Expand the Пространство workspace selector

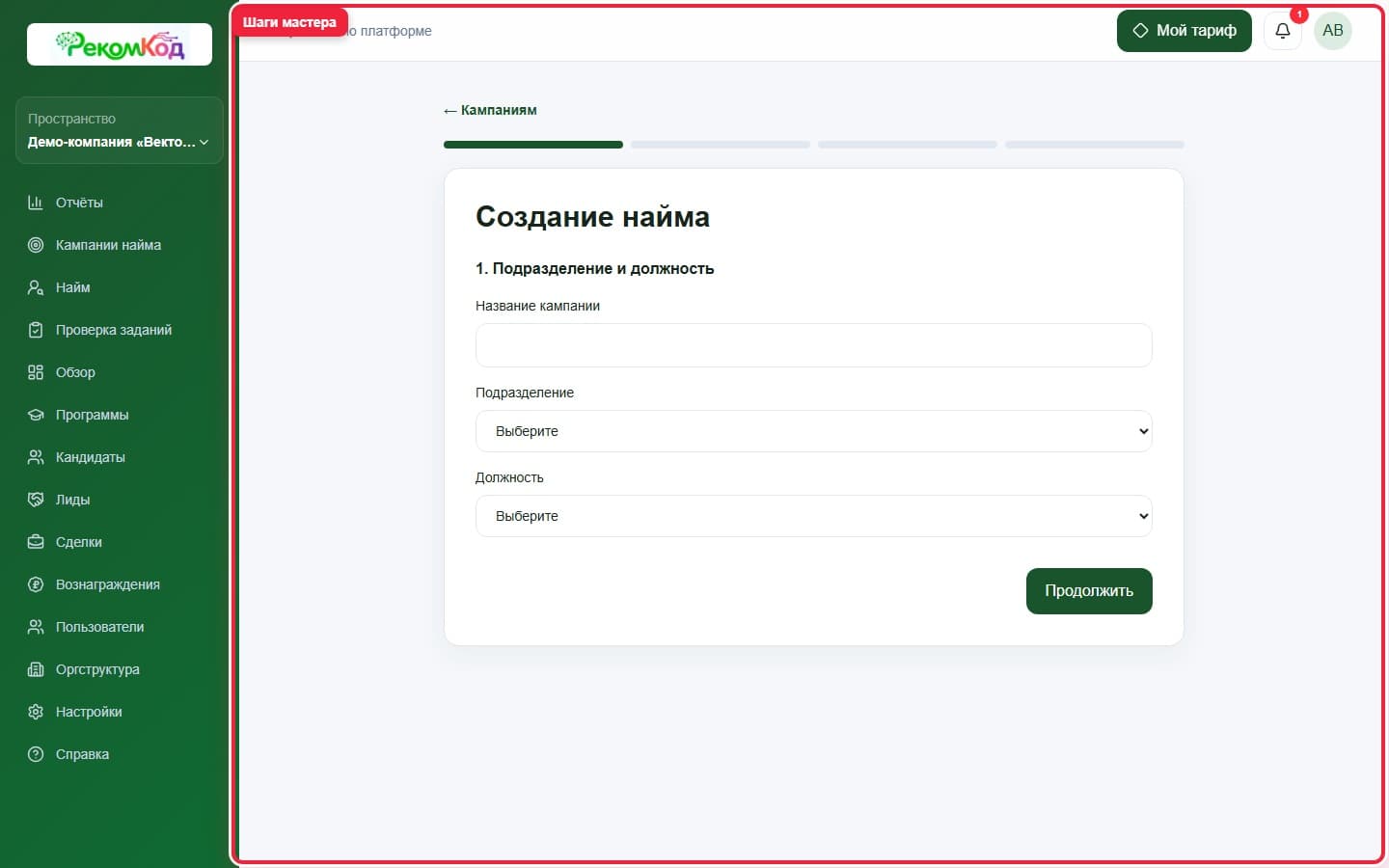pos(120,130)
